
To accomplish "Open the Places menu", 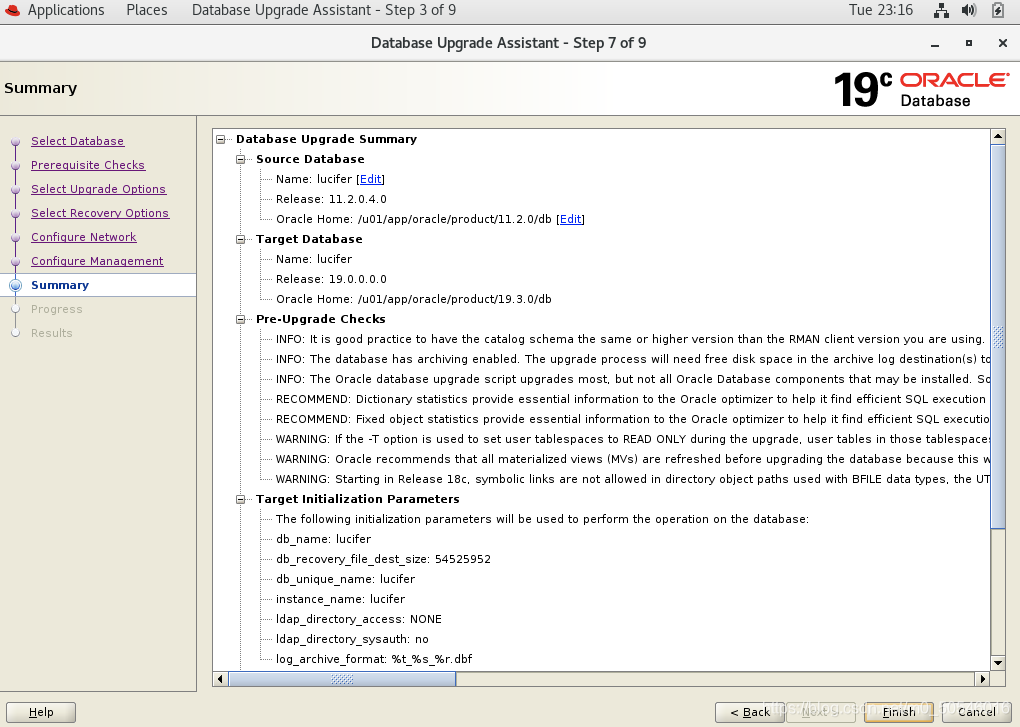I will click(146, 10).
